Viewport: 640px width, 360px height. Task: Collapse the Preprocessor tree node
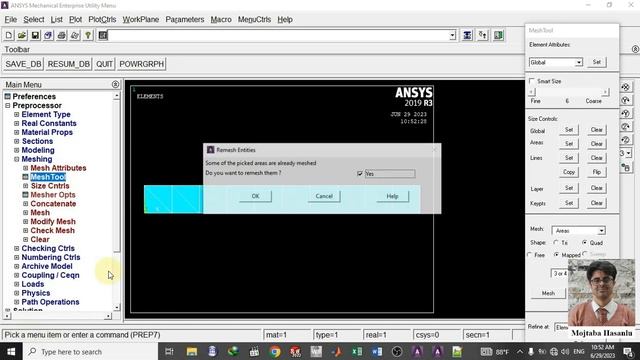[x=8, y=106]
